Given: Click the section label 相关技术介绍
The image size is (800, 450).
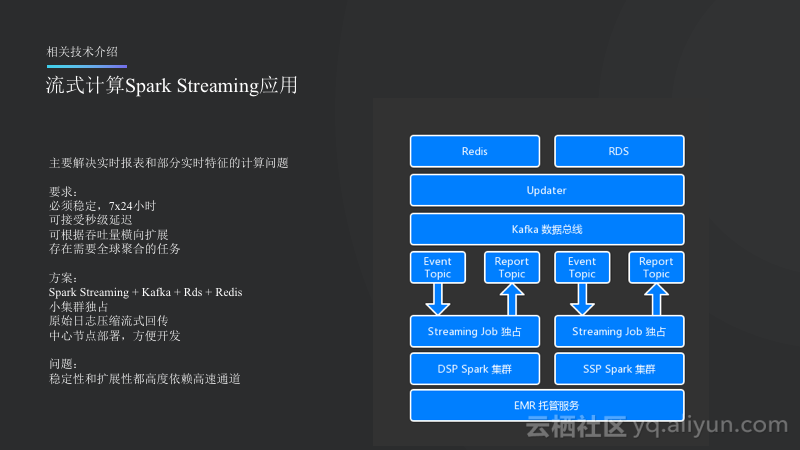Looking at the screenshot, I should pos(82,52).
